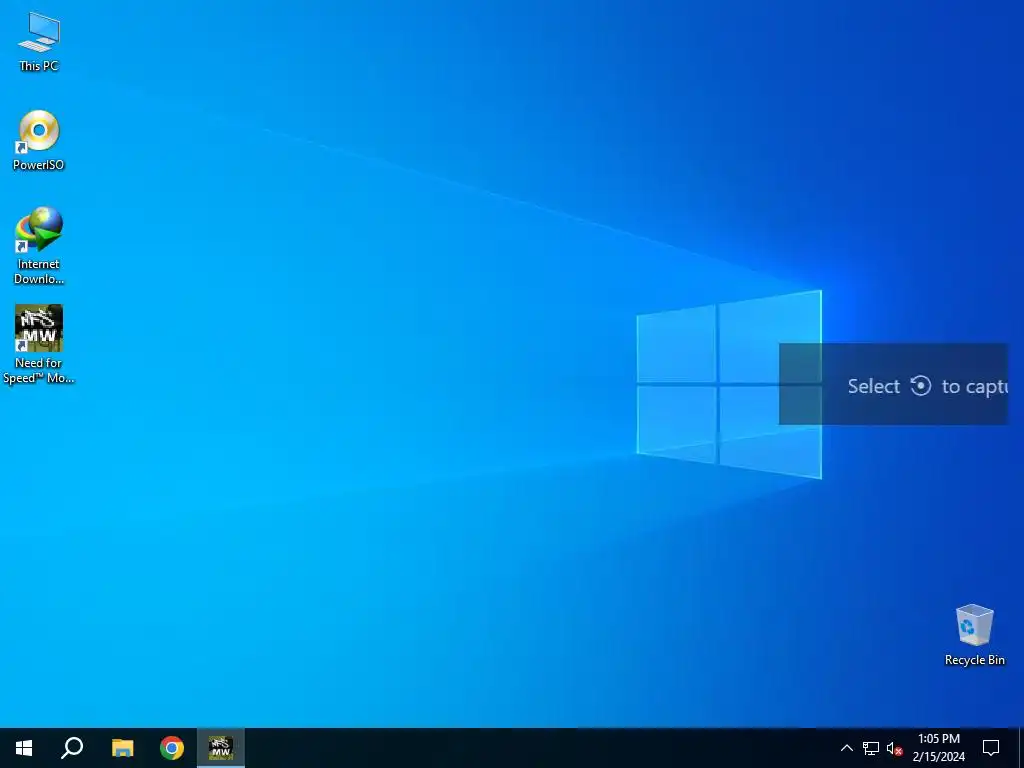Viewport: 1024px width, 768px height.
Task: Show hidden system tray icons
Action: click(846, 748)
